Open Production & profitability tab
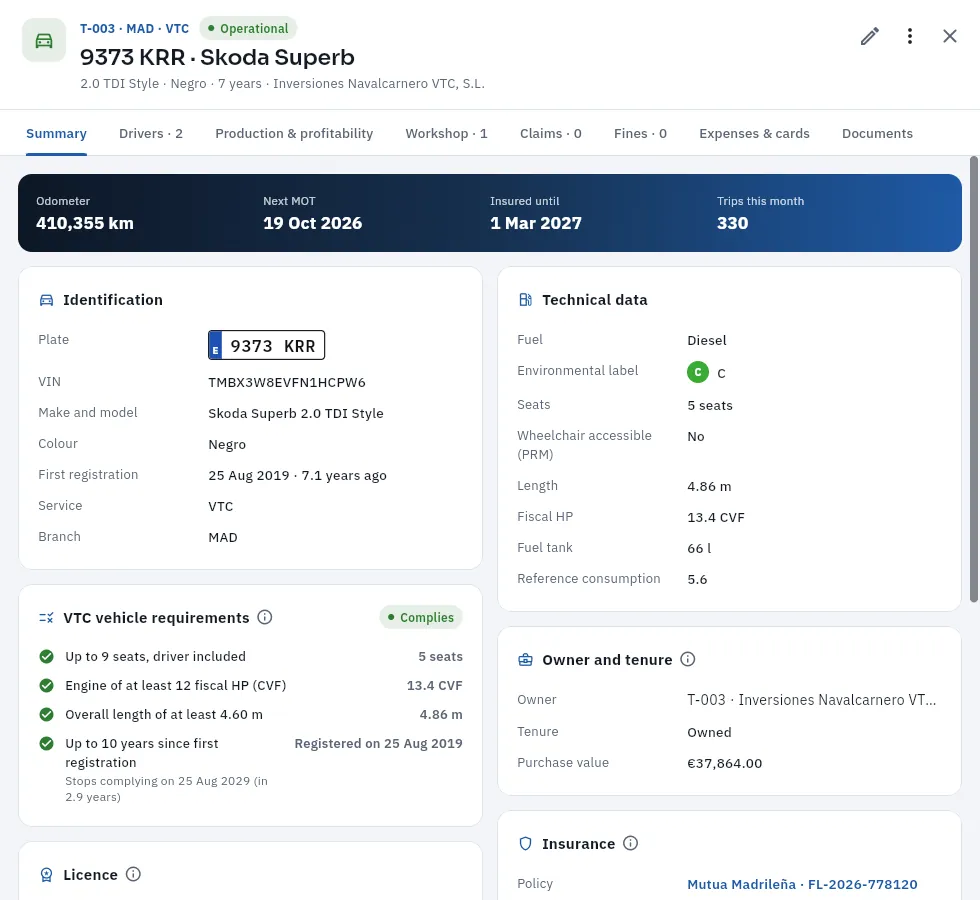 point(294,134)
